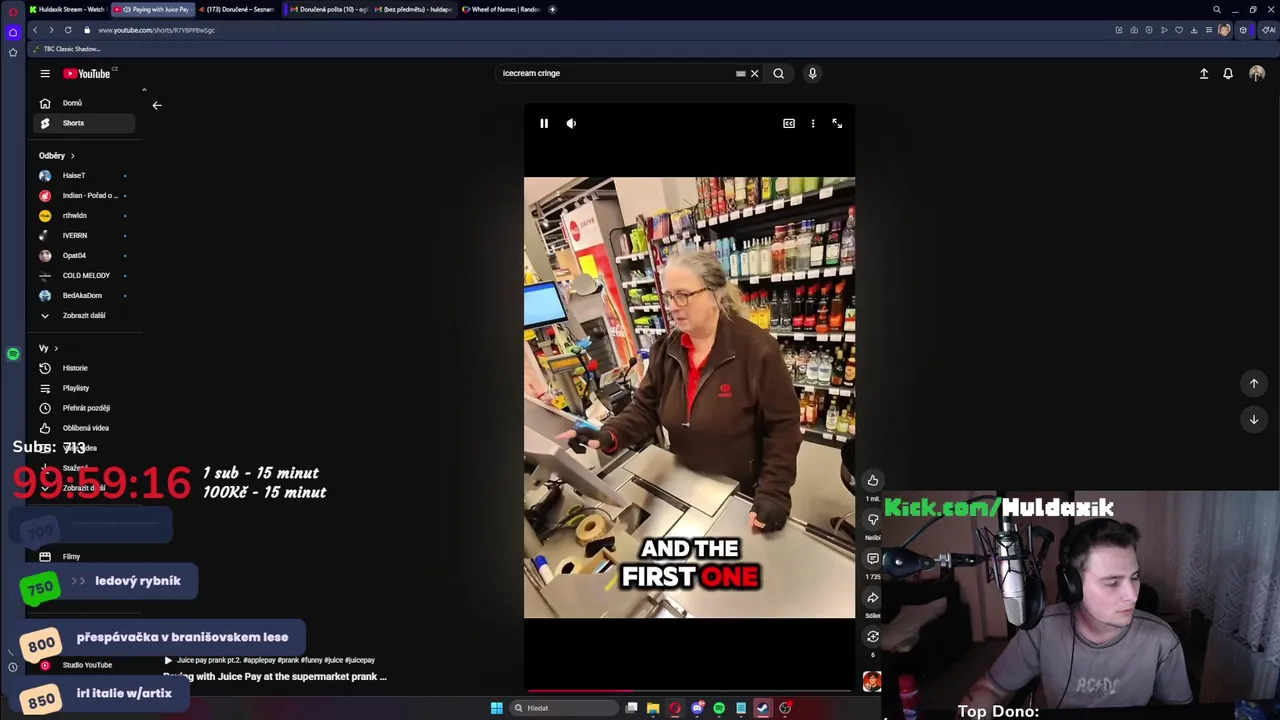Open the YouTube create upload icon
The height and width of the screenshot is (720, 1280).
point(1204,73)
